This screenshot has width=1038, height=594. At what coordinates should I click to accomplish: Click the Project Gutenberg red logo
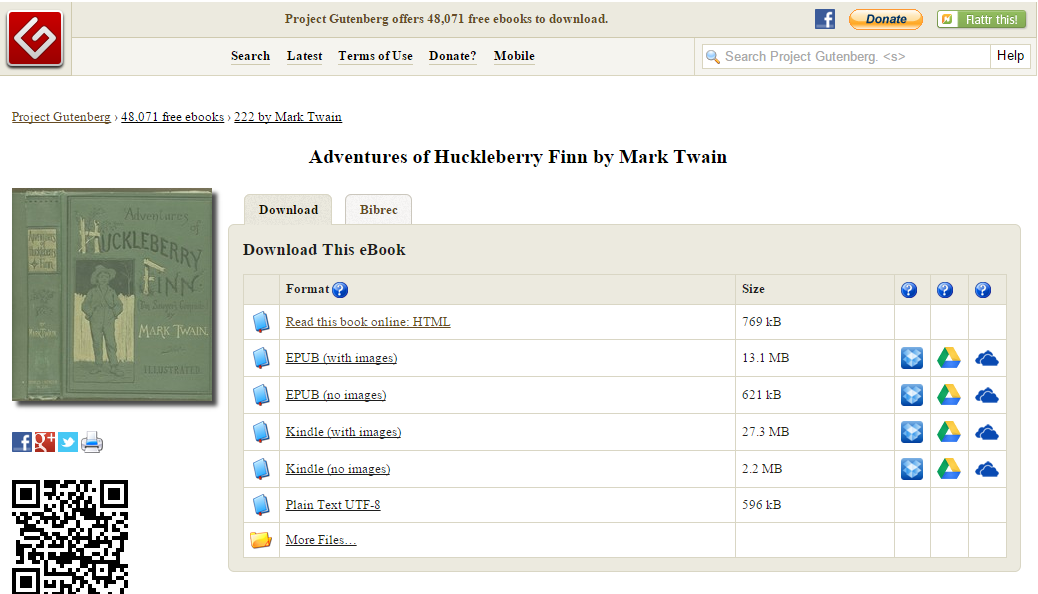[34, 38]
